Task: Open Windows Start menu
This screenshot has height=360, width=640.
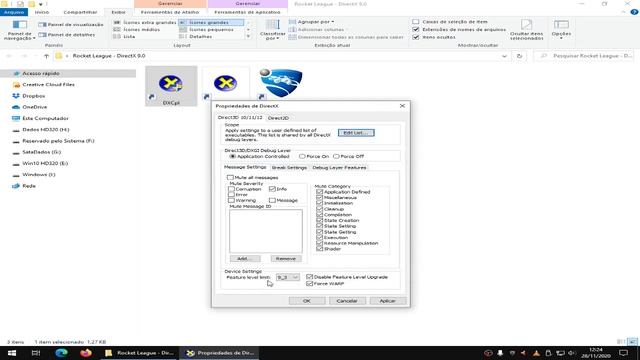Action: [x=11, y=353]
